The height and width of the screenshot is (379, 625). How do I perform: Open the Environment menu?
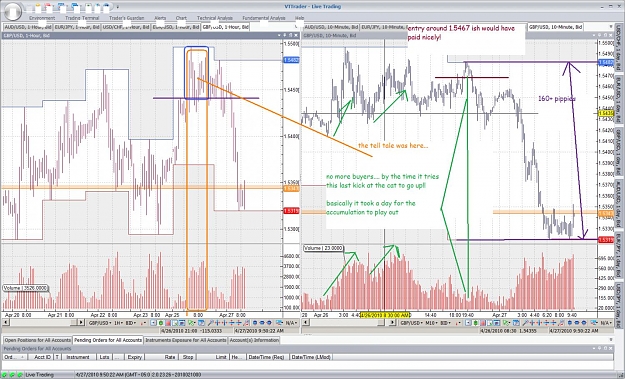pyautogui.click(x=42, y=18)
